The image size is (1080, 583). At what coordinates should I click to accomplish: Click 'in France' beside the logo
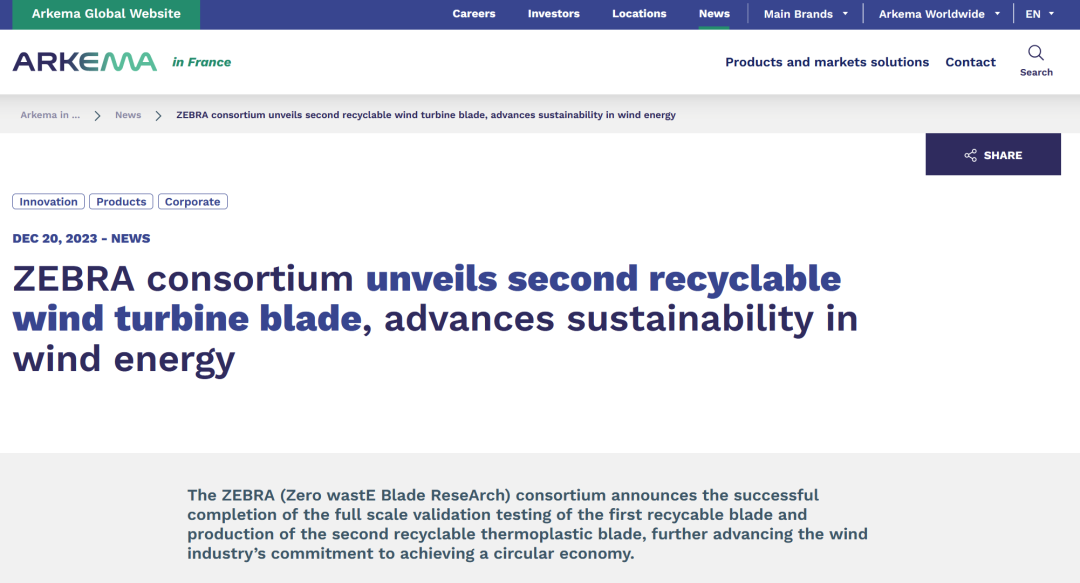click(x=201, y=62)
